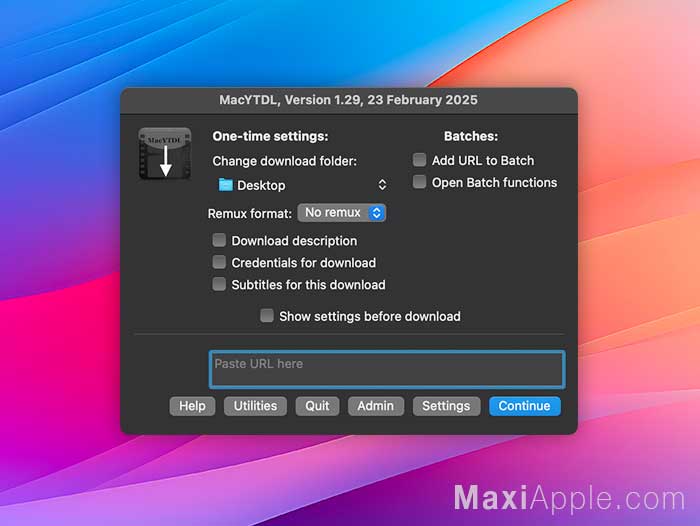700x526 pixels.
Task: Tick the Open Batch functions checkbox
Action: tap(419, 182)
